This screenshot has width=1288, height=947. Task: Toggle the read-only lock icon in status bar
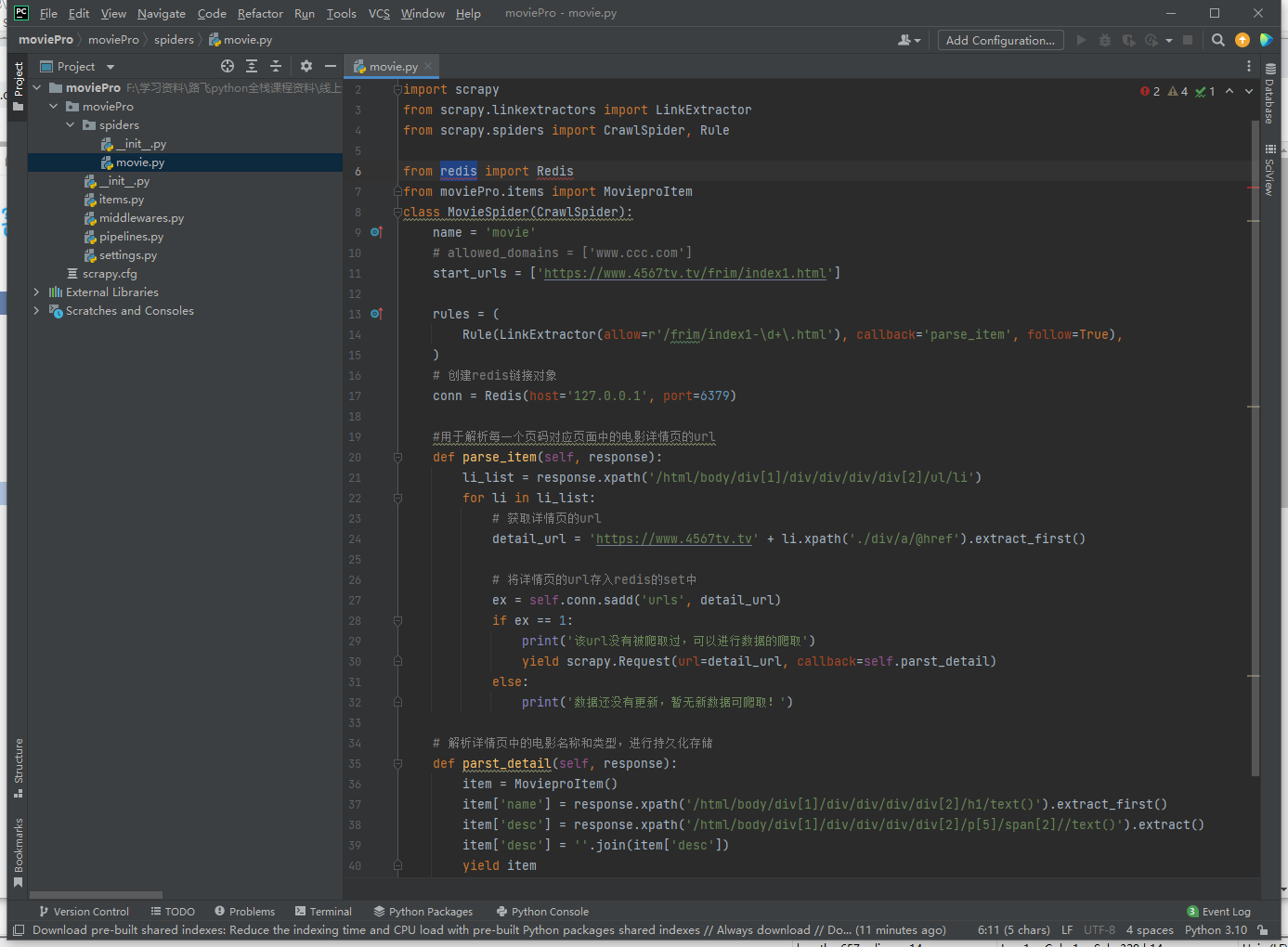pyautogui.click(x=1262, y=929)
